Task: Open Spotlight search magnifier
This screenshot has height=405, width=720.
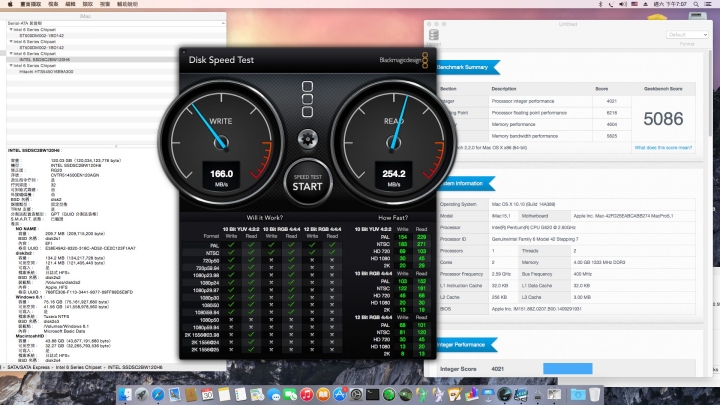Action: click(697, 4)
